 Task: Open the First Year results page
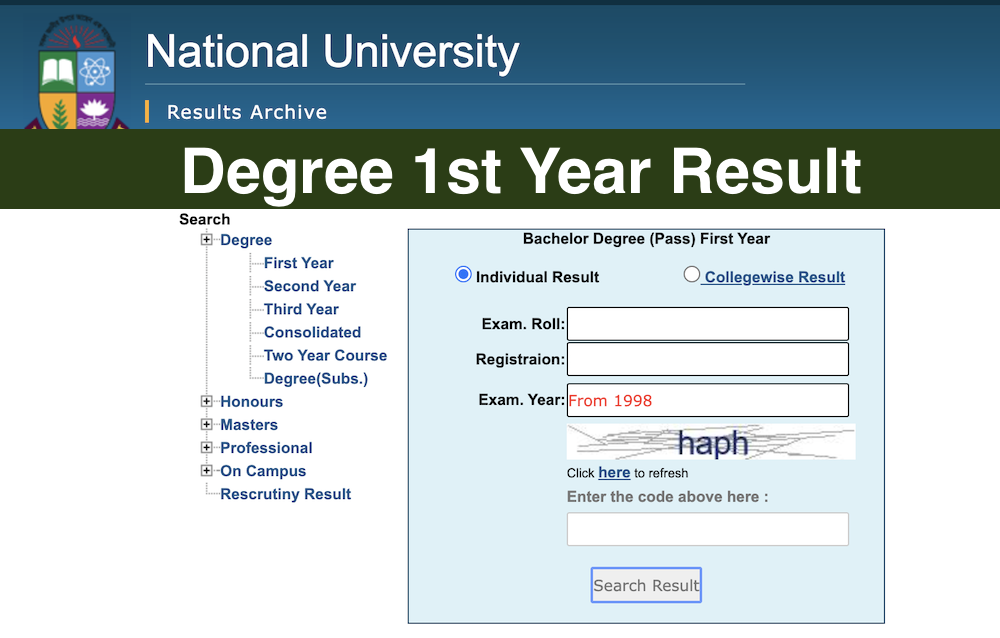[298, 263]
